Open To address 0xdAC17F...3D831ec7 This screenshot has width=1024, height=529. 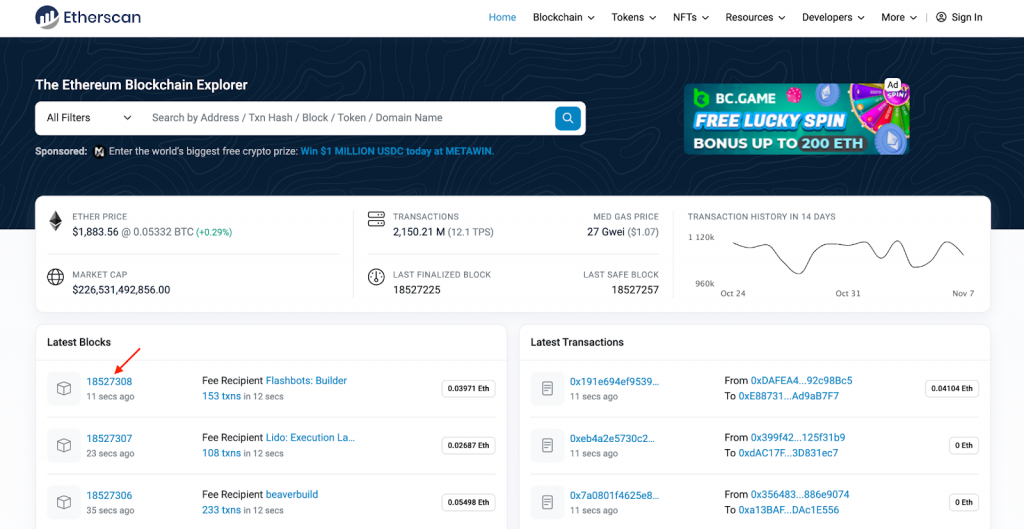pos(788,453)
